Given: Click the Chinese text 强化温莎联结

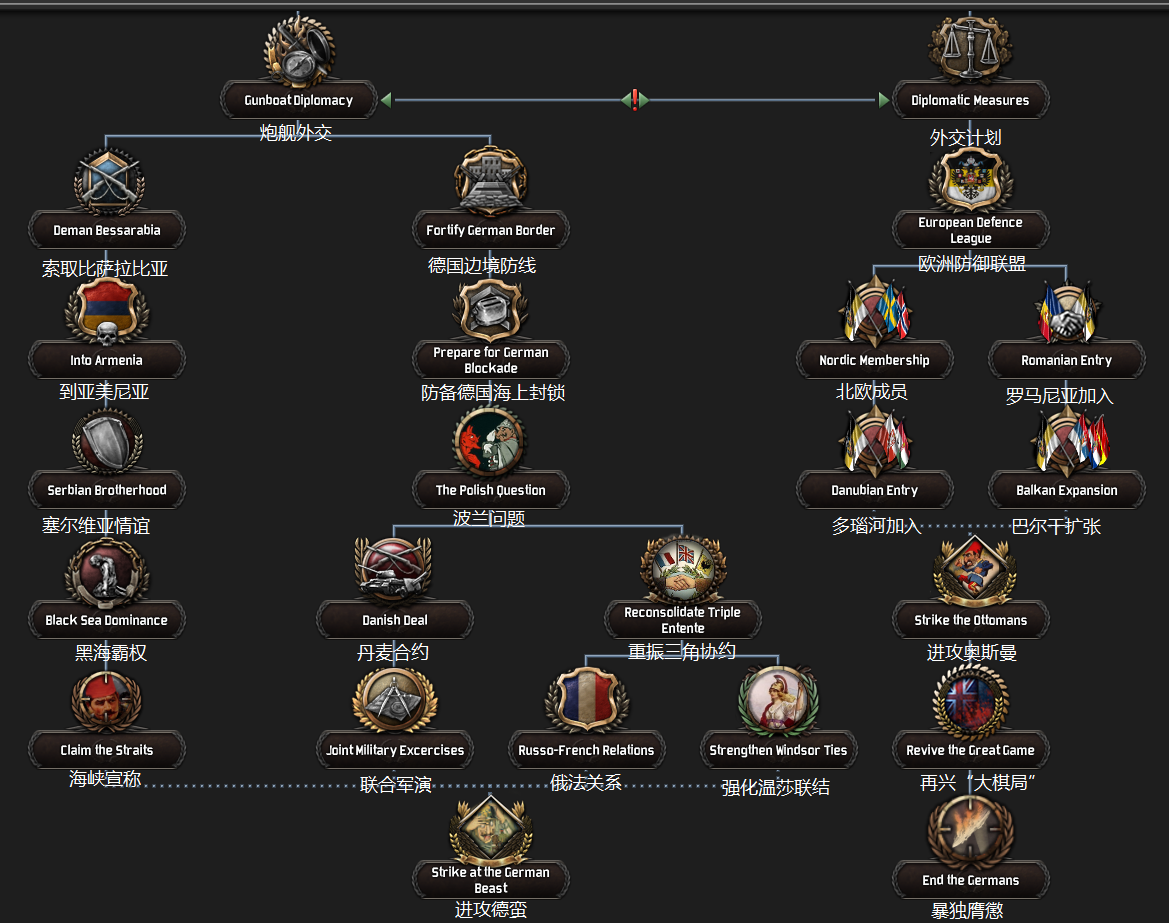Looking at the screenshot, I should pyautogui.click(x=775, y=788).
